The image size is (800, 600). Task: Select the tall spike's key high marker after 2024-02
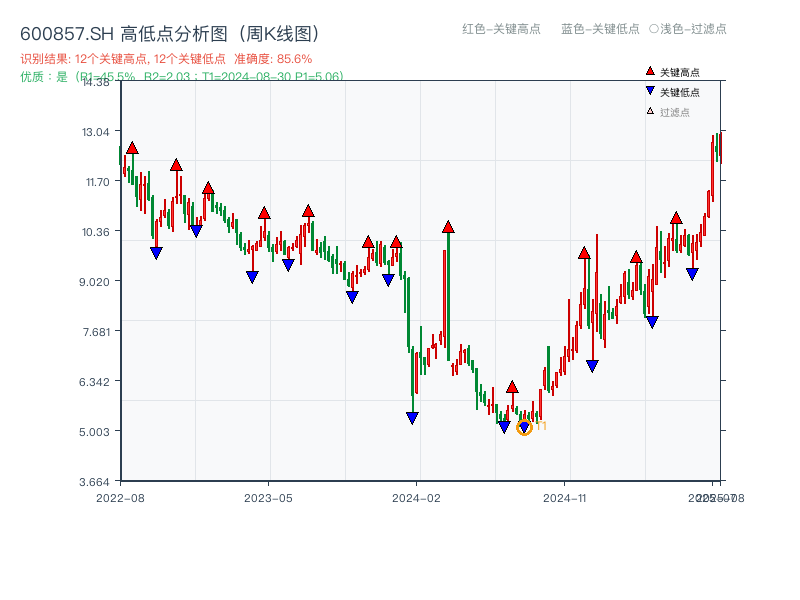click(448, 227)
